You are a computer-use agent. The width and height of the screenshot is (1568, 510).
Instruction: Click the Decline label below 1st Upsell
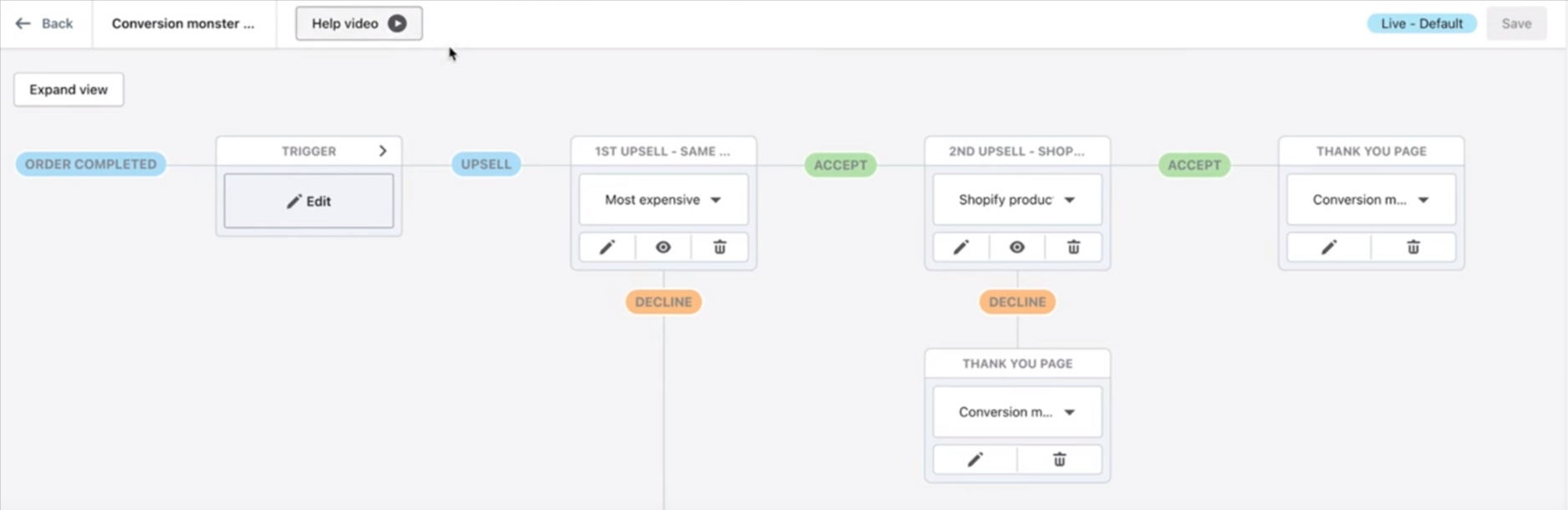coord(664,302)
